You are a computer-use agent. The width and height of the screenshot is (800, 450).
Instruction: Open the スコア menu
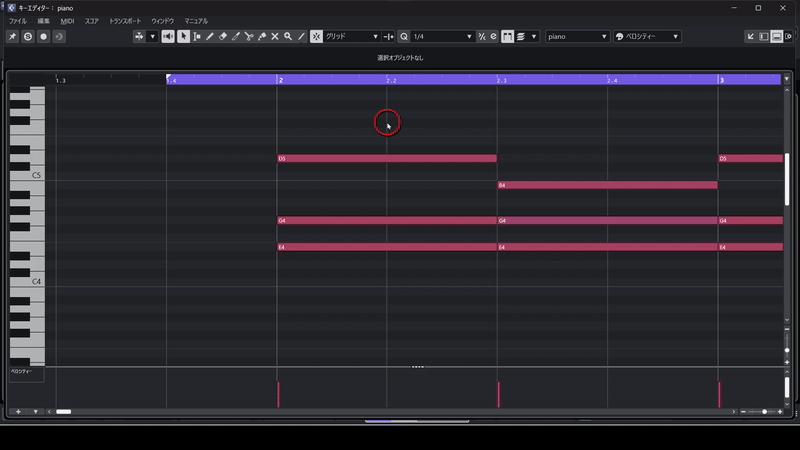tap(92, 21)
